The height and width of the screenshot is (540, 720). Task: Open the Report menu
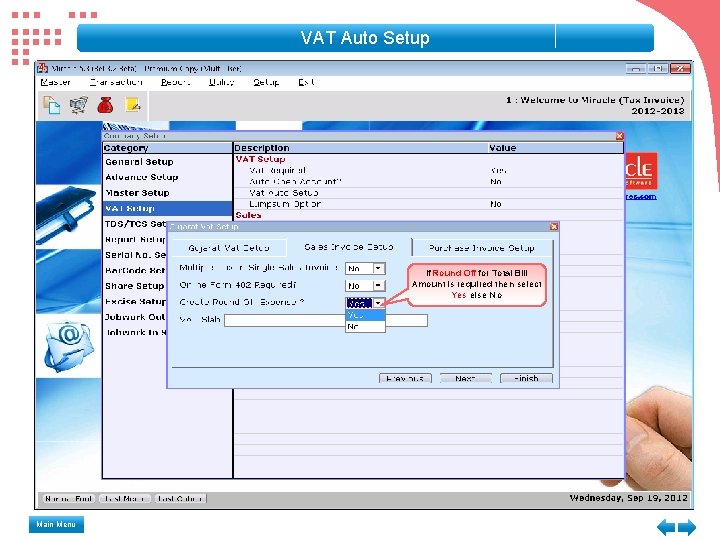coord(175,82)
